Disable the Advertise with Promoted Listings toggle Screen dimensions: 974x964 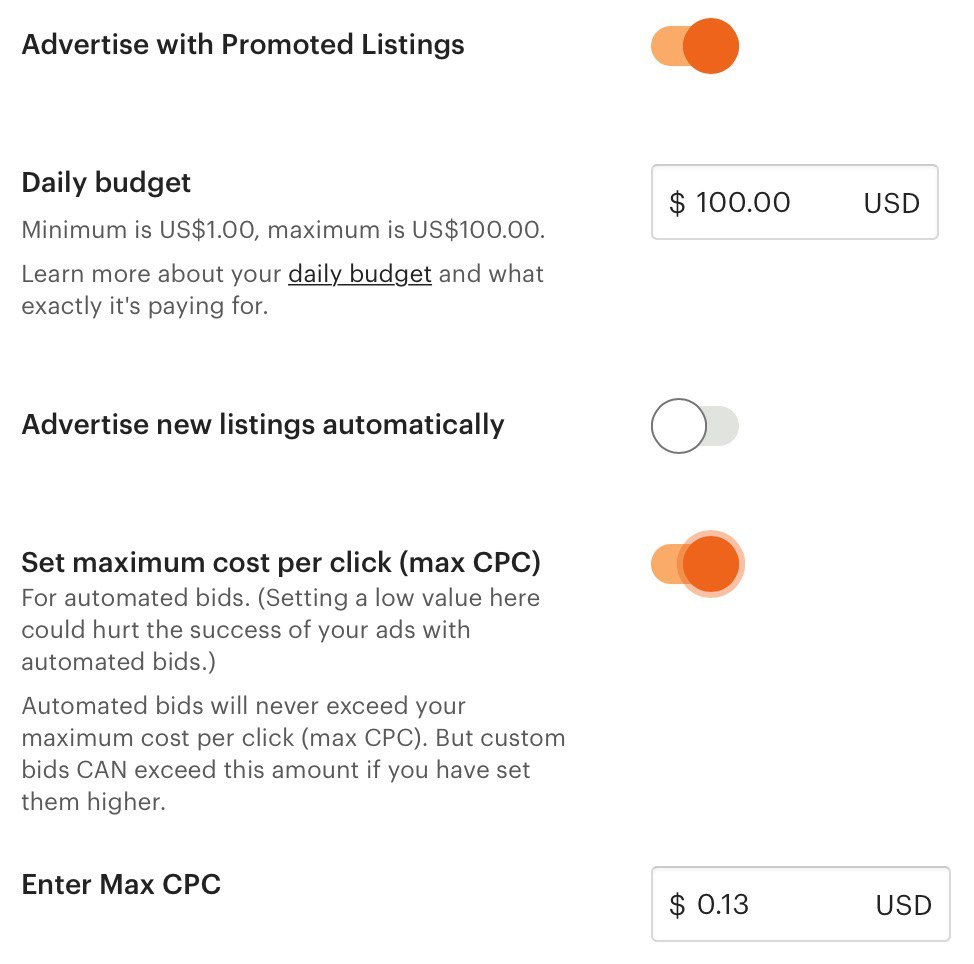694,46
